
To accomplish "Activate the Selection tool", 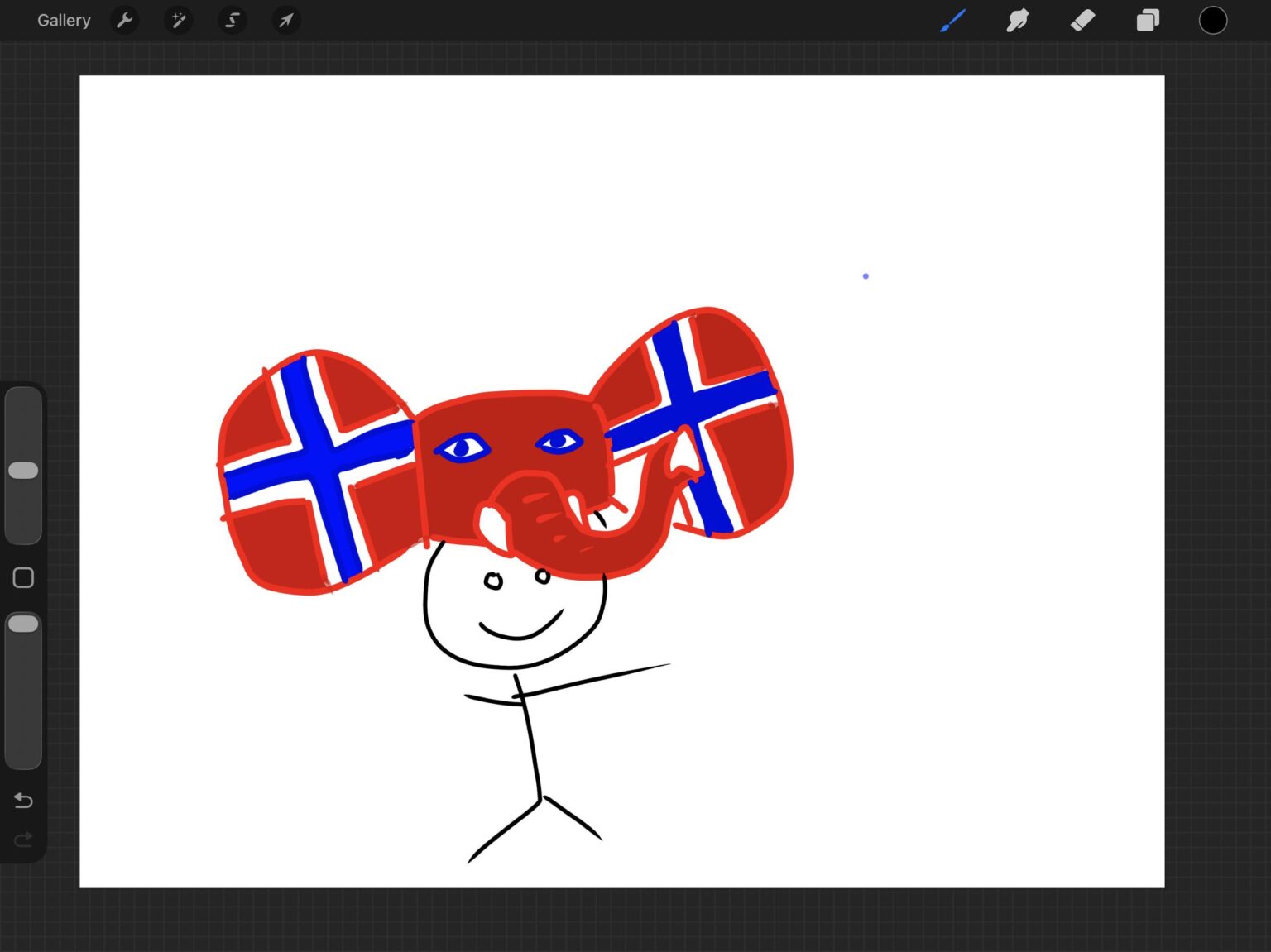I will click(x=233, y=21).
